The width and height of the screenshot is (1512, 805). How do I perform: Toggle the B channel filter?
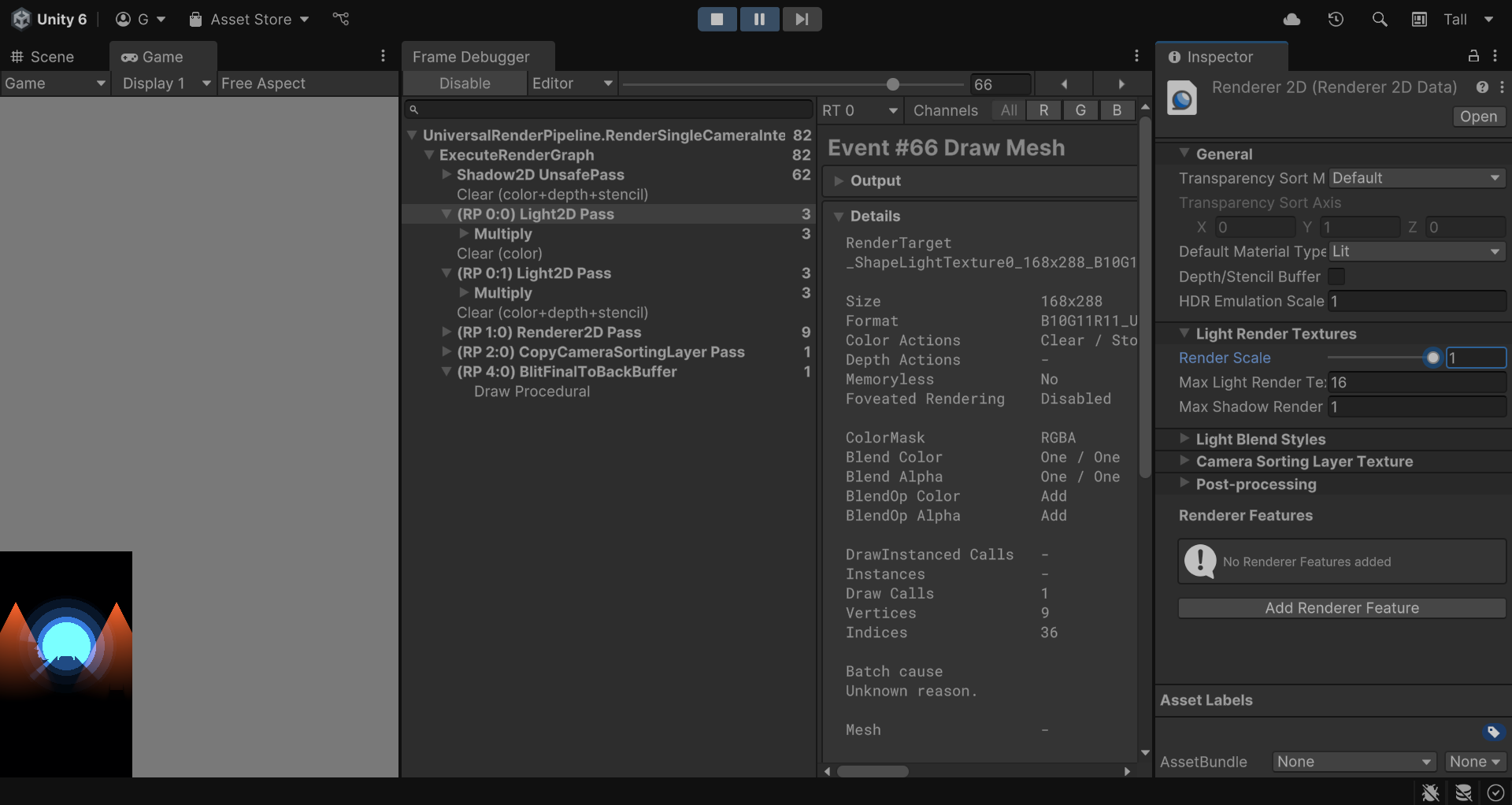tap(1117, 110)
